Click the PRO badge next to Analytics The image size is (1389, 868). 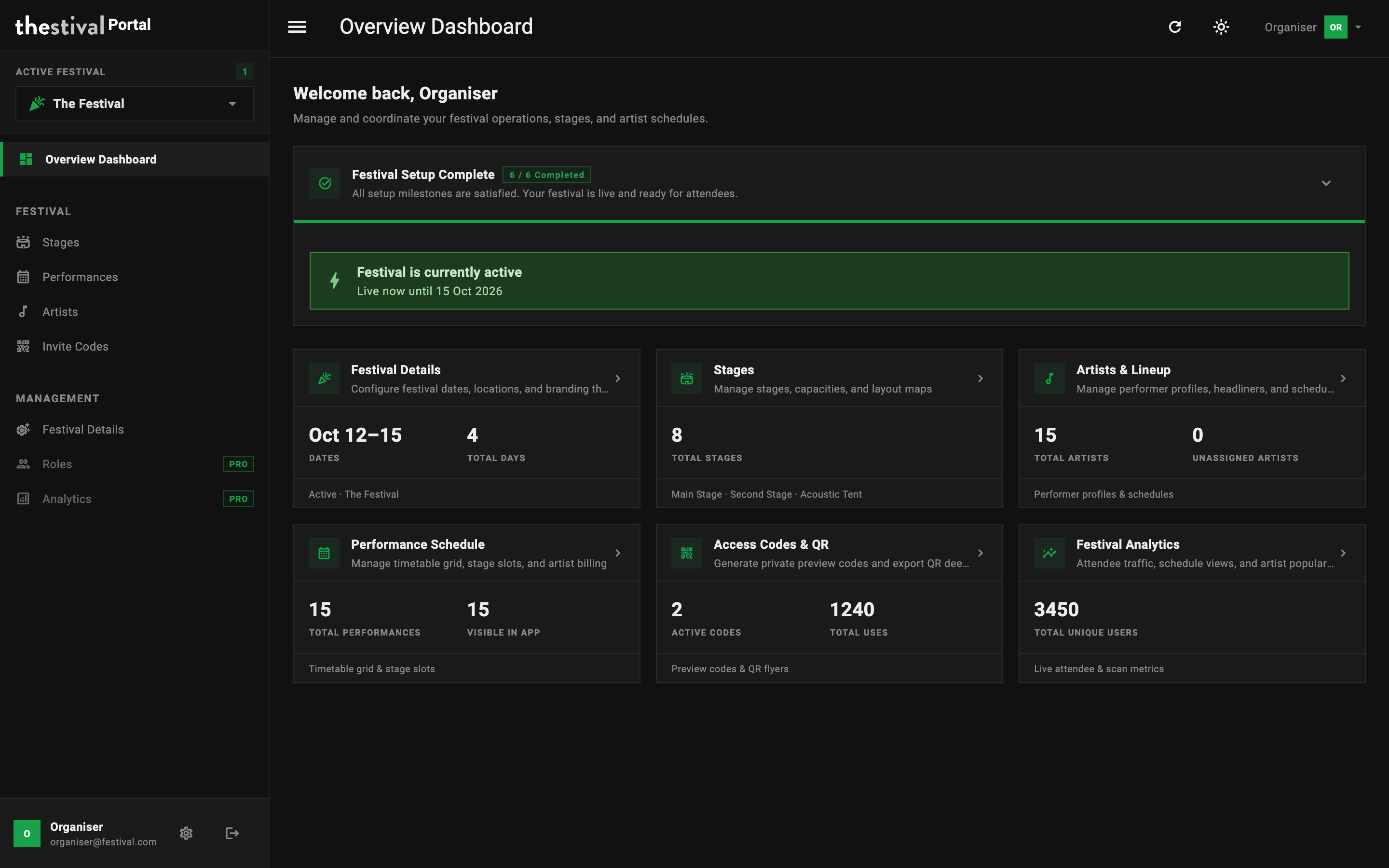pyautogui.click(x=238, y=499)
